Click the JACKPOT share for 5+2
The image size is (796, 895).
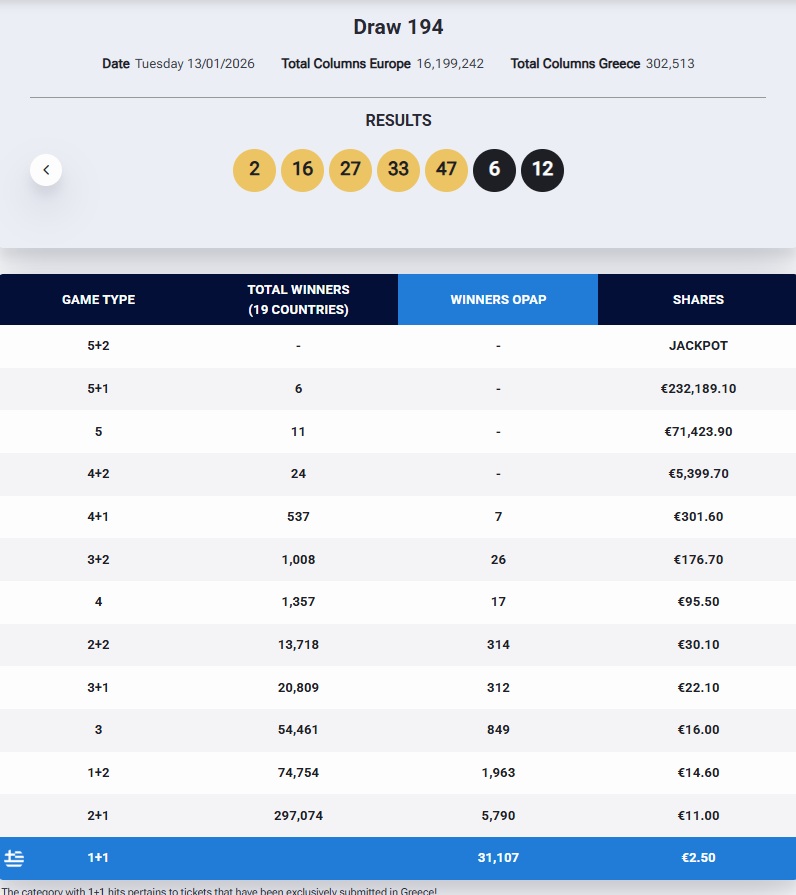click(x=698, y=346)
